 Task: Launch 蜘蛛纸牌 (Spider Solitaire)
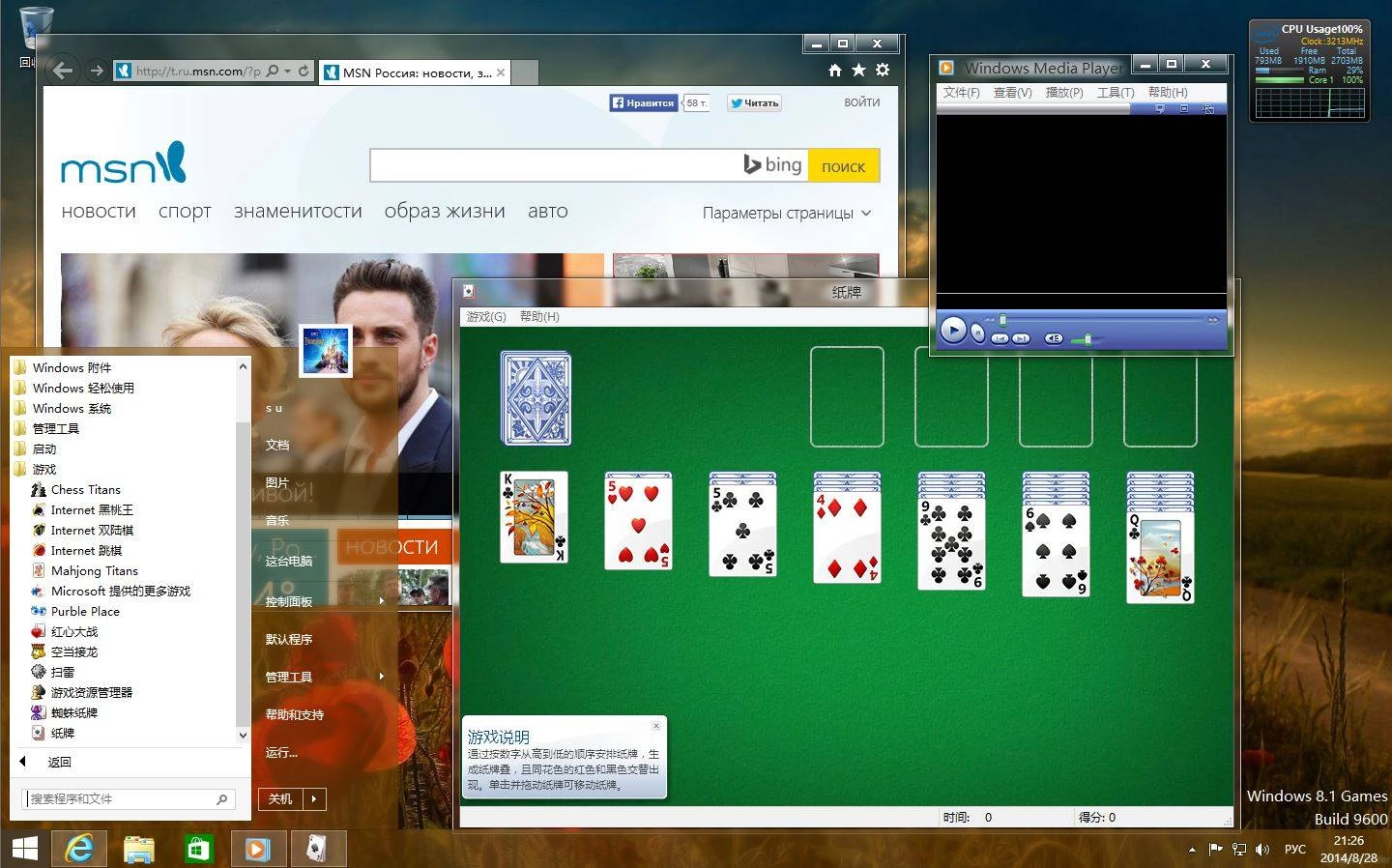tap(64, 713)
